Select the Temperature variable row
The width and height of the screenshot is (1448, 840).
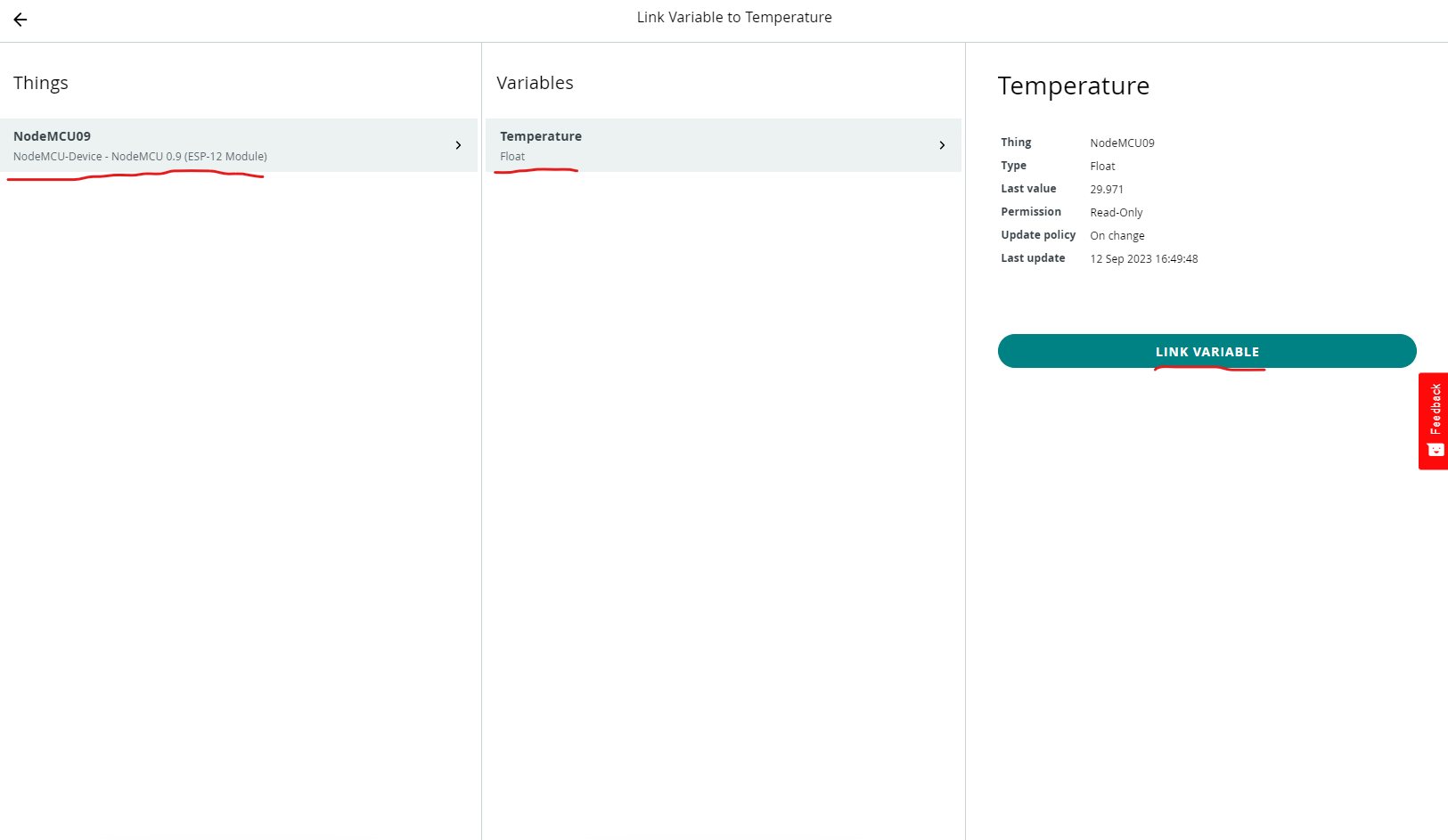pos(724,145)
